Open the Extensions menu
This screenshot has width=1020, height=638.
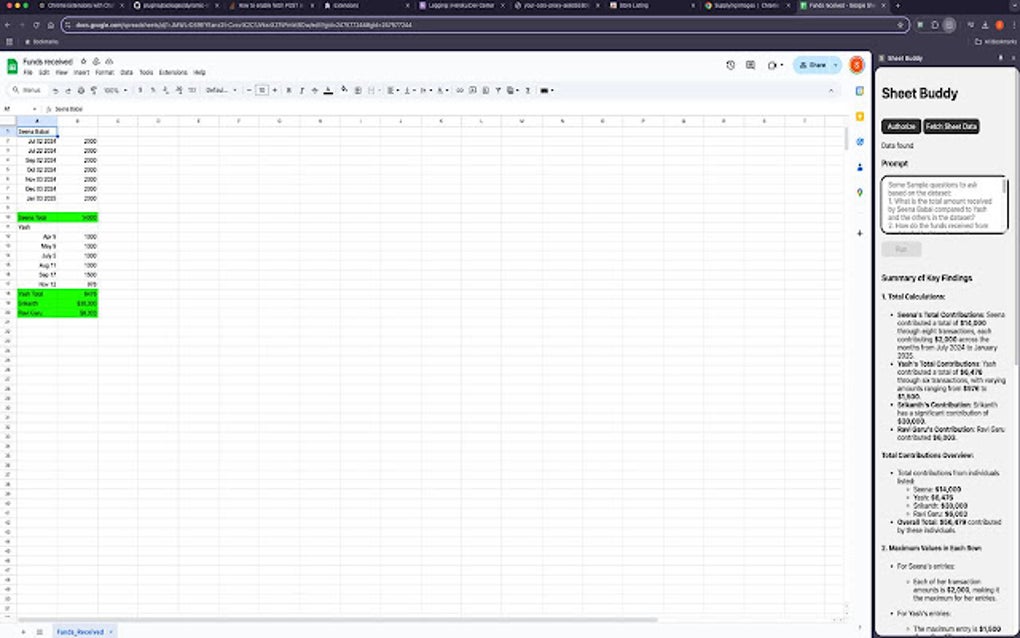pos(171,72)
